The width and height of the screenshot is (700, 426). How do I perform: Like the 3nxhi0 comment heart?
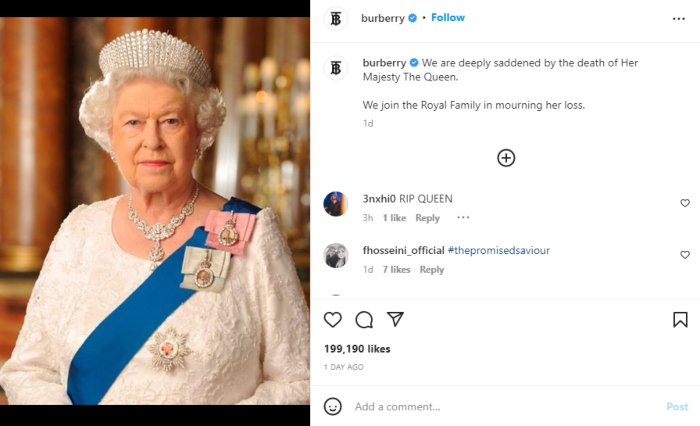click(x=685, y=203)
